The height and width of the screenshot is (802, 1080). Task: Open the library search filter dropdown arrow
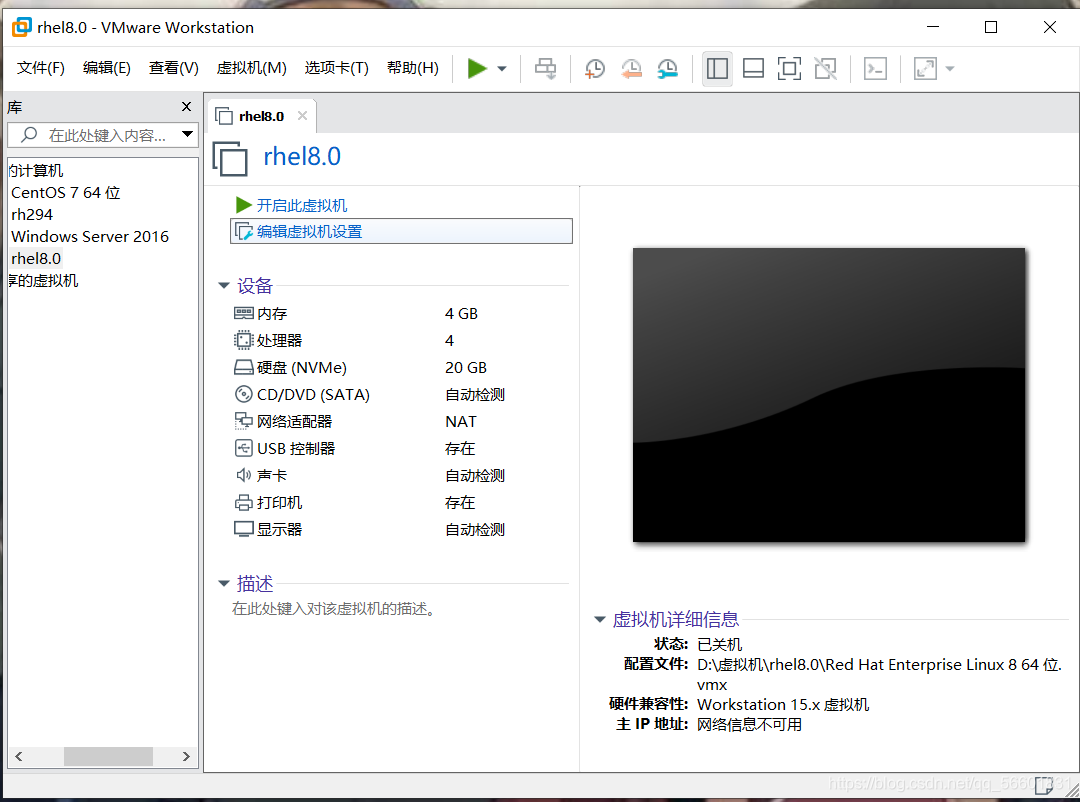tap(187, 134)
